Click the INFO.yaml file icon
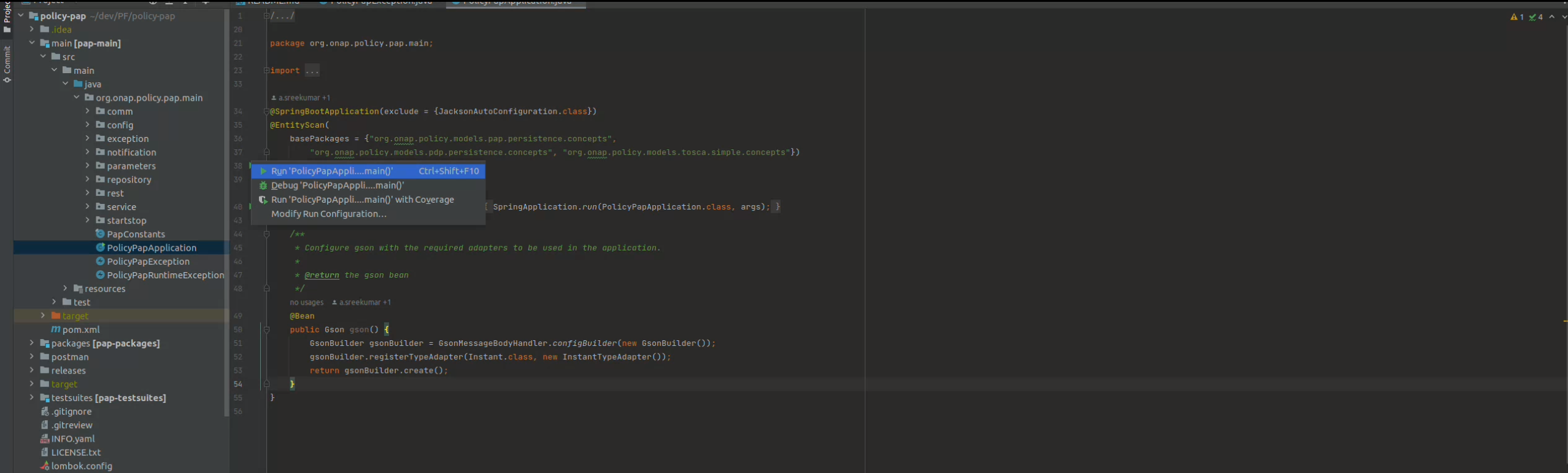The height and width of the screenshot is (473, 1568). click(44, 439)
